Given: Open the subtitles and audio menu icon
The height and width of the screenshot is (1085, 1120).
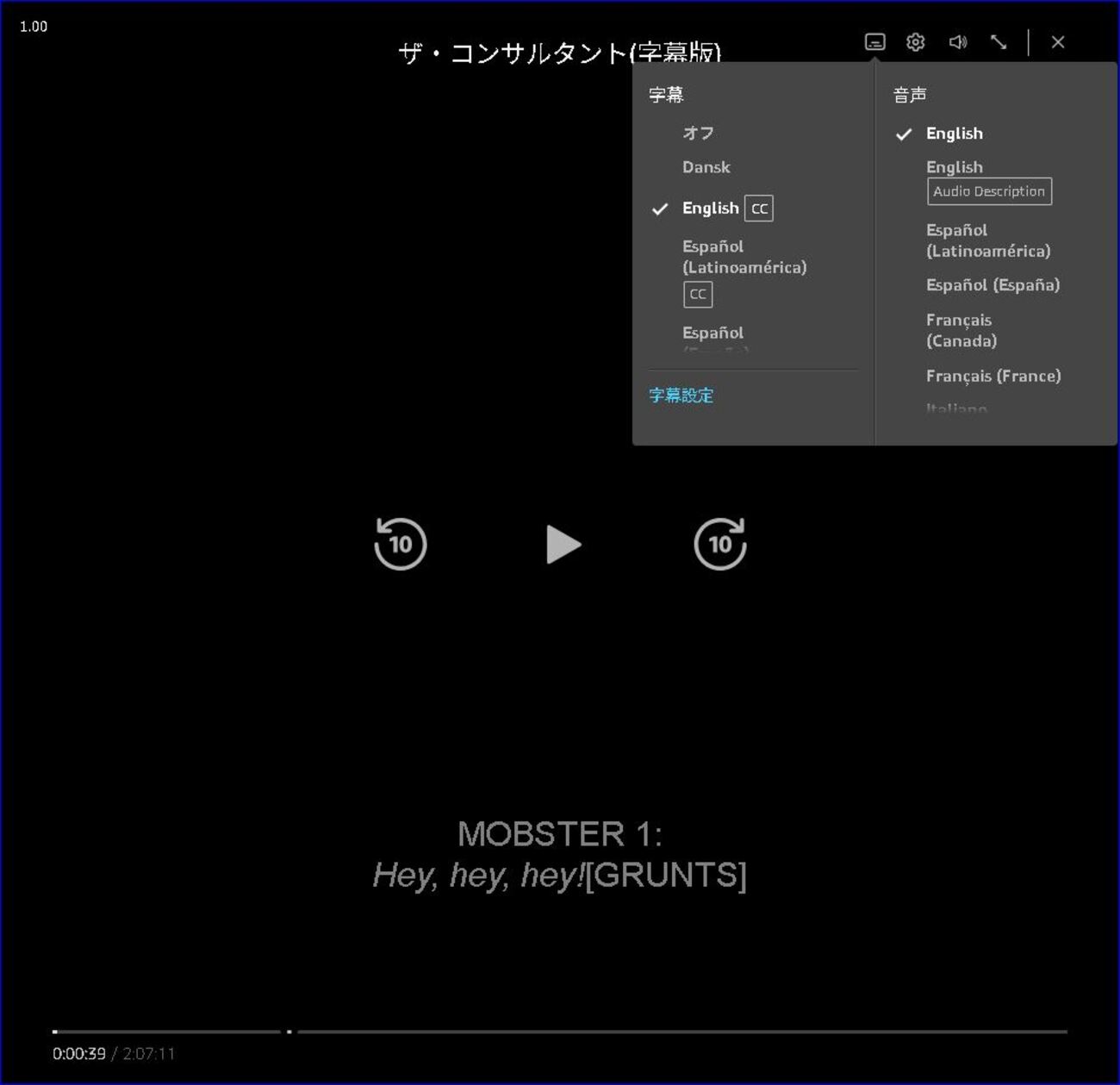Looking at the screenshot, I should point(874,41).
